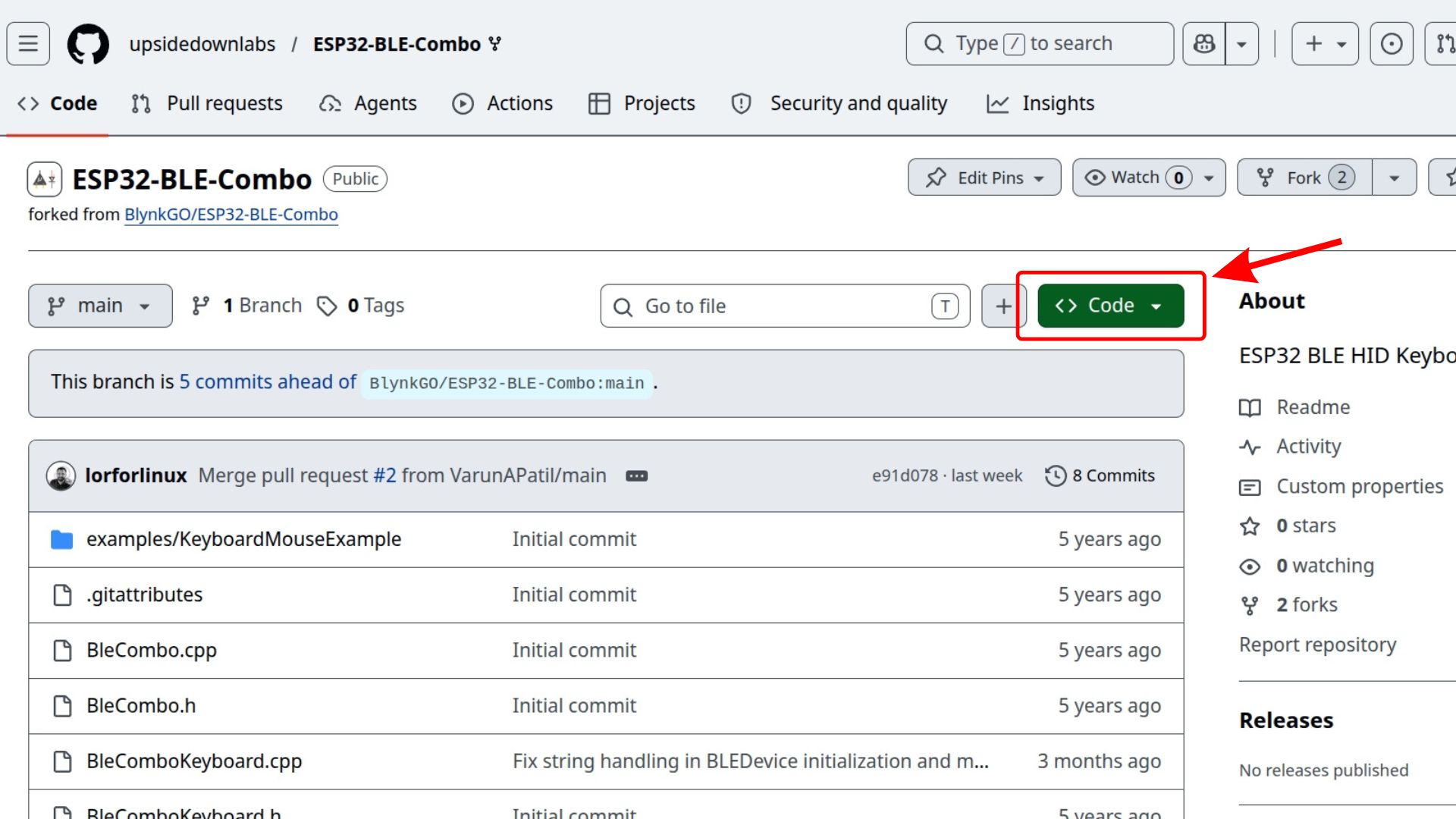Click the file icon beside BleComboKeyboard.cpp

click(62, 761)
